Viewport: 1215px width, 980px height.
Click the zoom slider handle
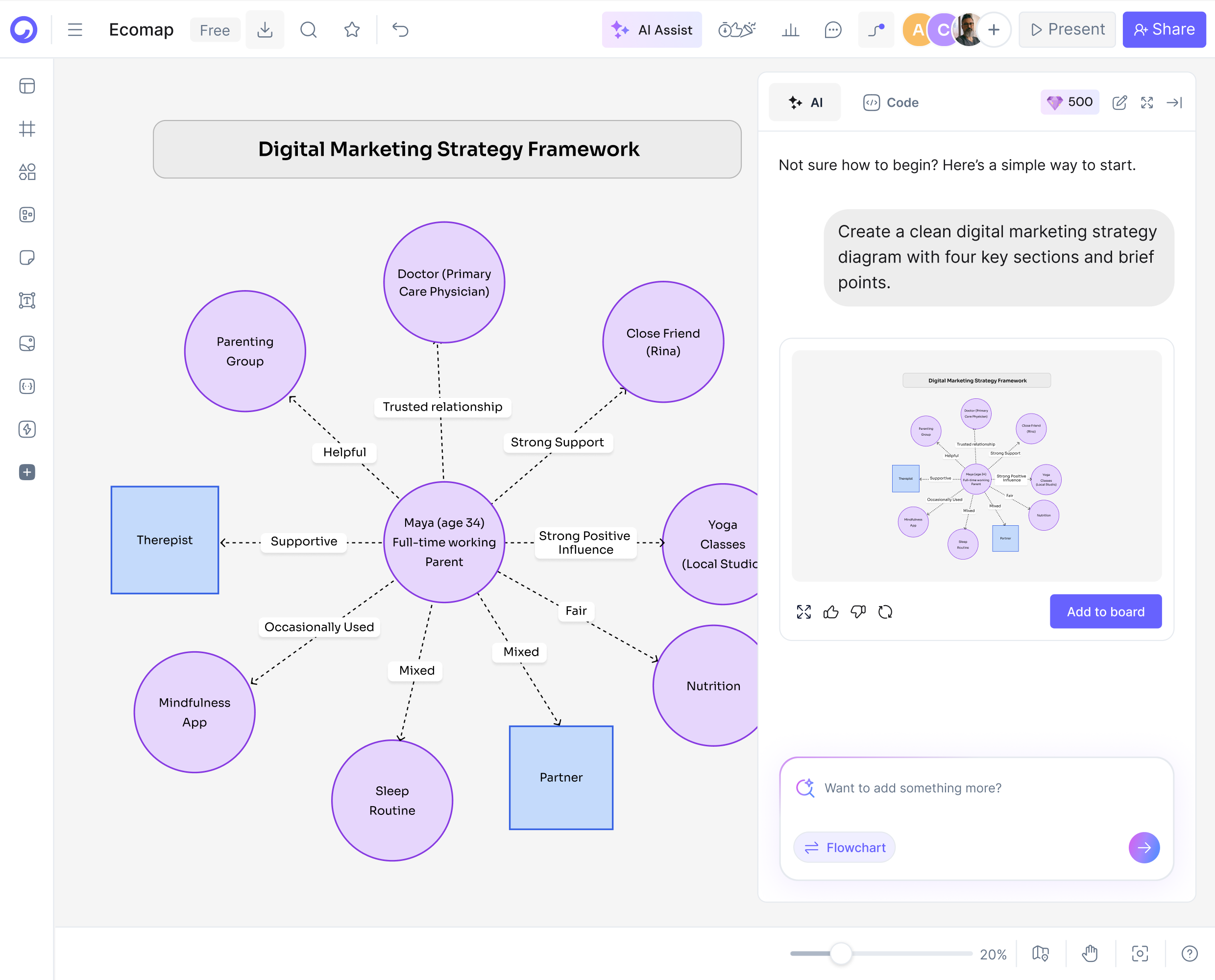(x=841, y=954)
